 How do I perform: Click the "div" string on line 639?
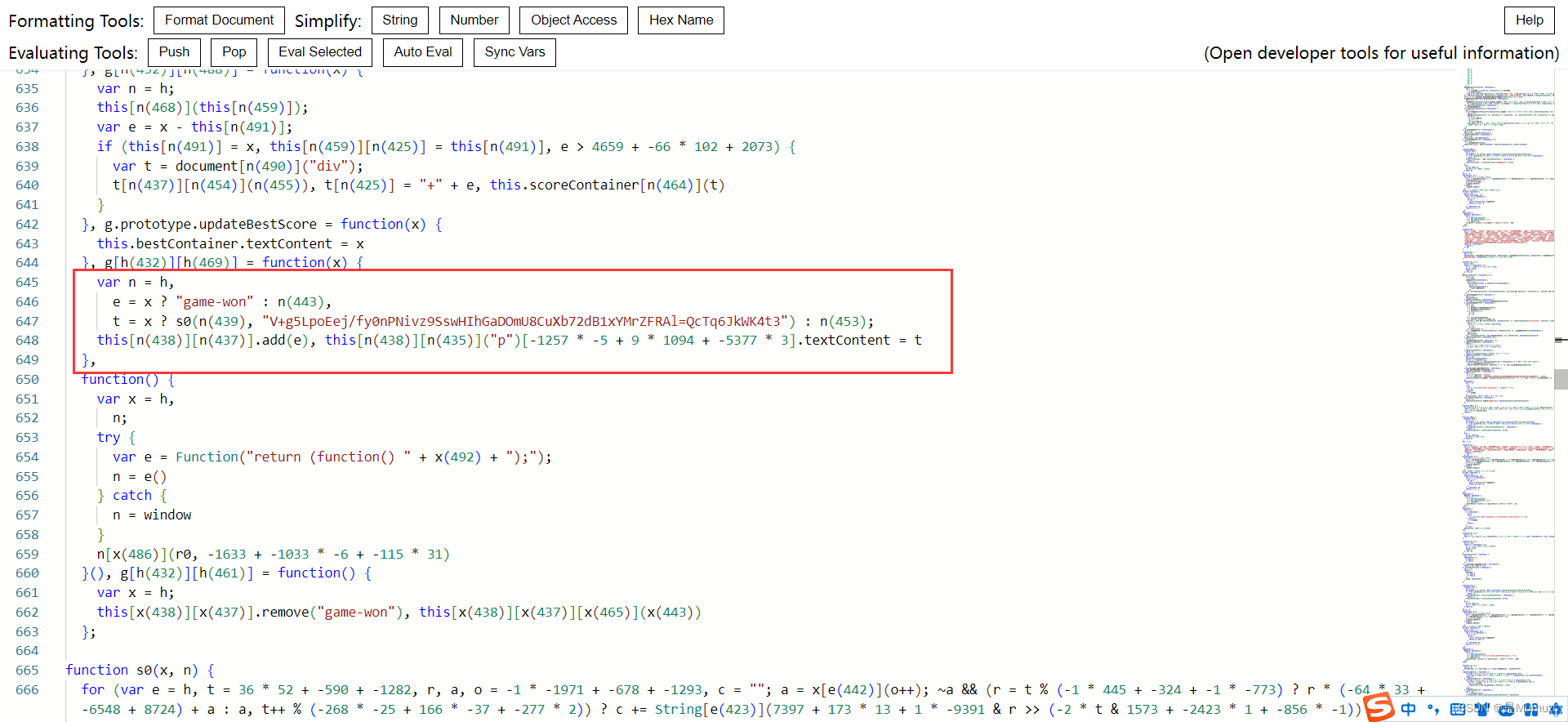tap(328, 166)
